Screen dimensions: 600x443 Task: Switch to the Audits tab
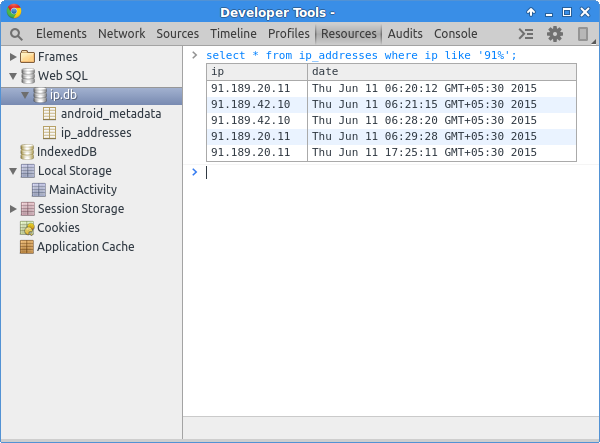tap(405, 34)
